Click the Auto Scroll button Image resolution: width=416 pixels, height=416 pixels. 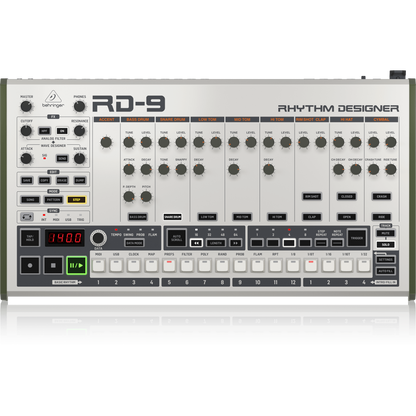(176, 238)
